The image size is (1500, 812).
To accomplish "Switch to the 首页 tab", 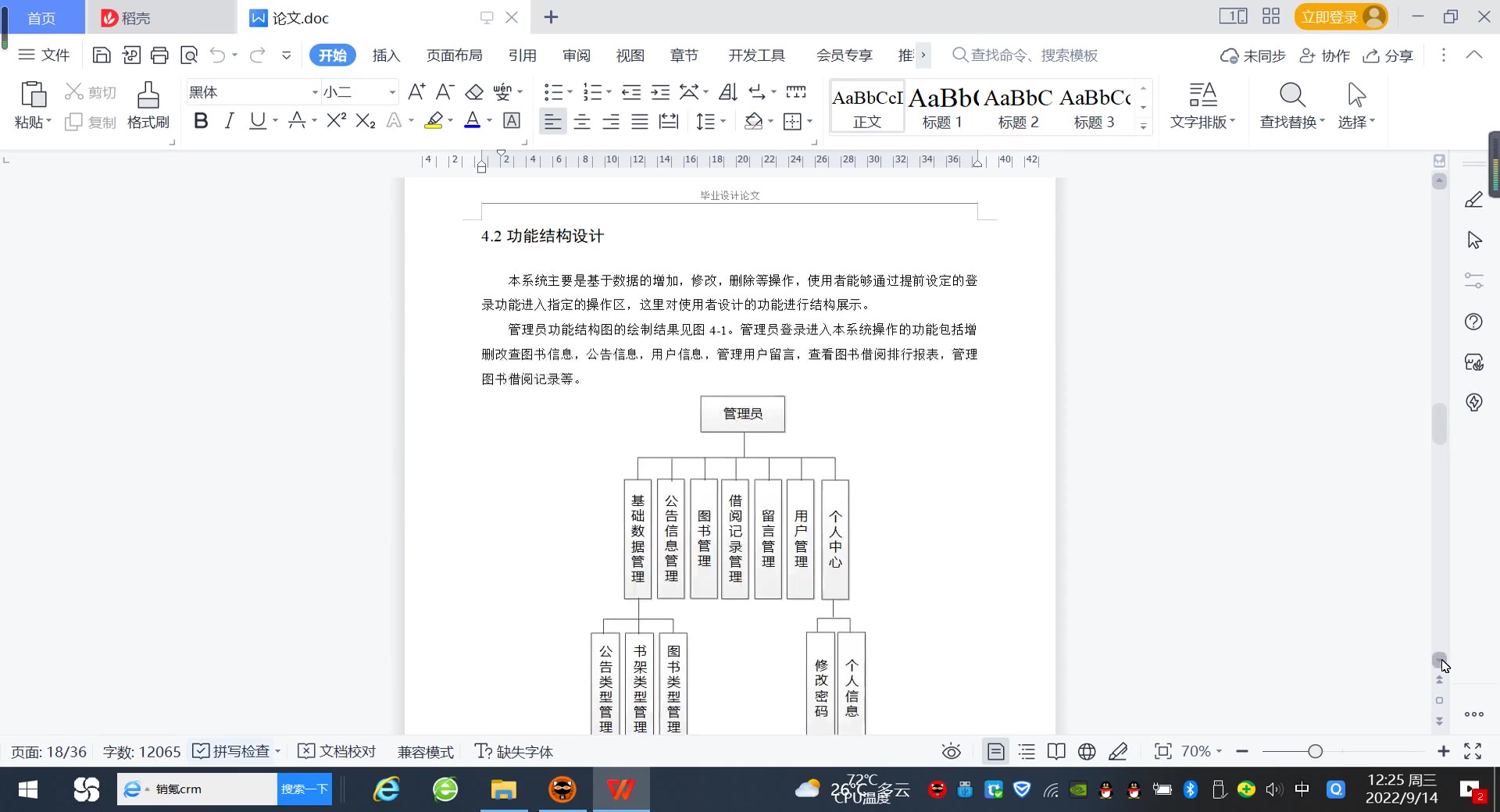I will (x=42, y=17).
